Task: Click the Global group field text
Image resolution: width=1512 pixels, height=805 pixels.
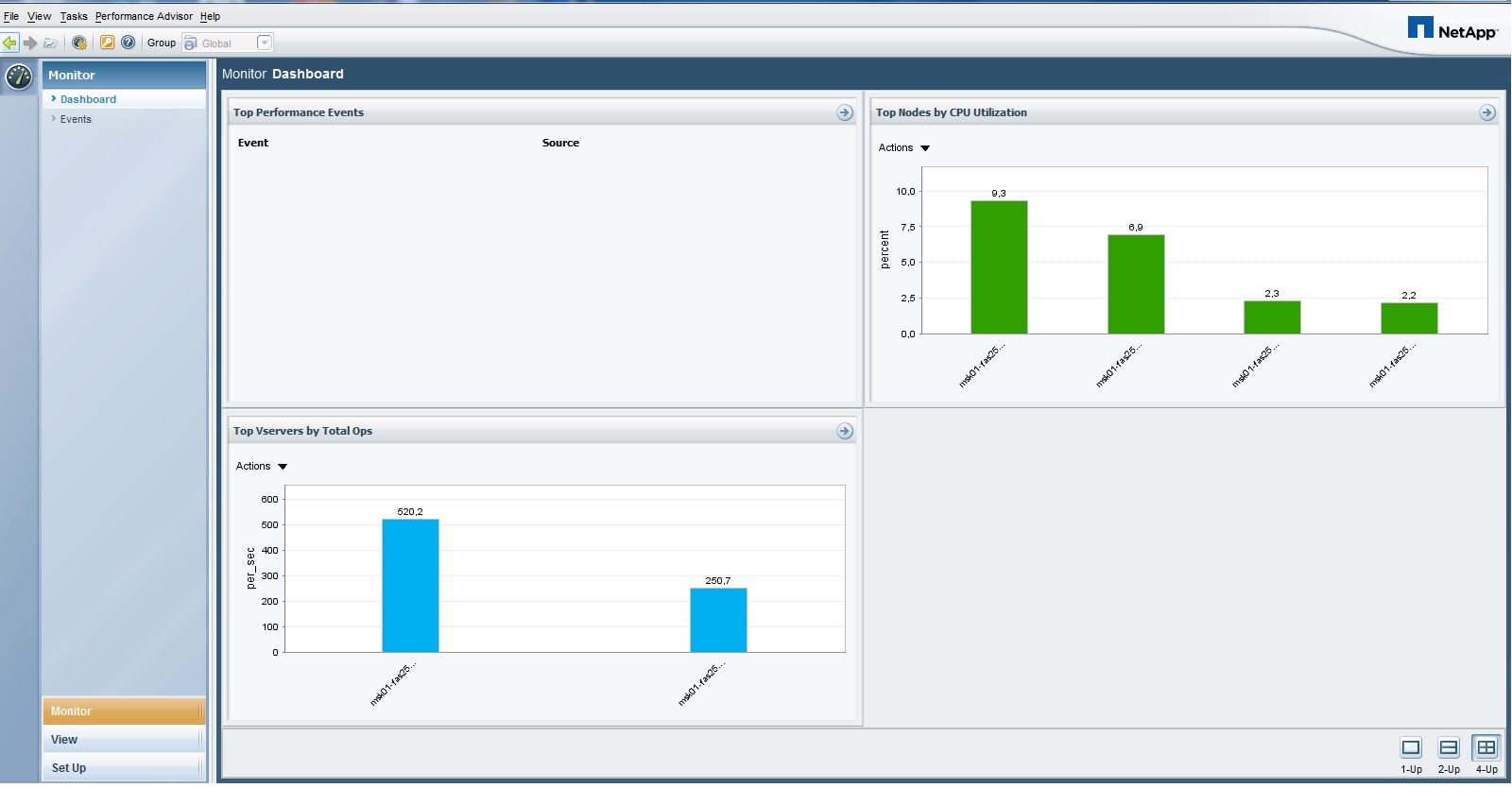Action: (x=216, y=43)
